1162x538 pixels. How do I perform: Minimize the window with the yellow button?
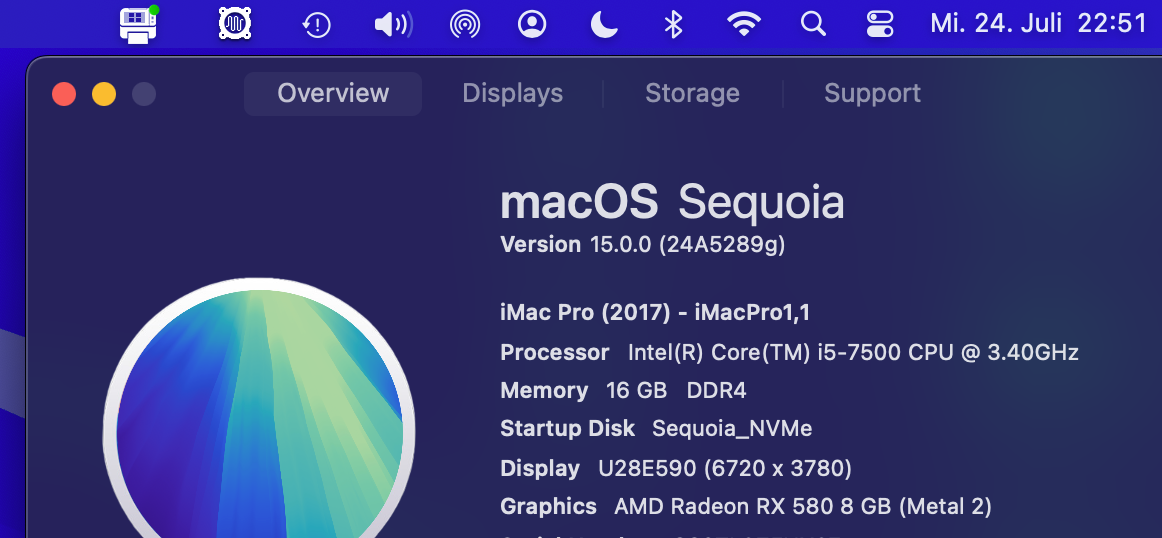click(x=104, y=94)
